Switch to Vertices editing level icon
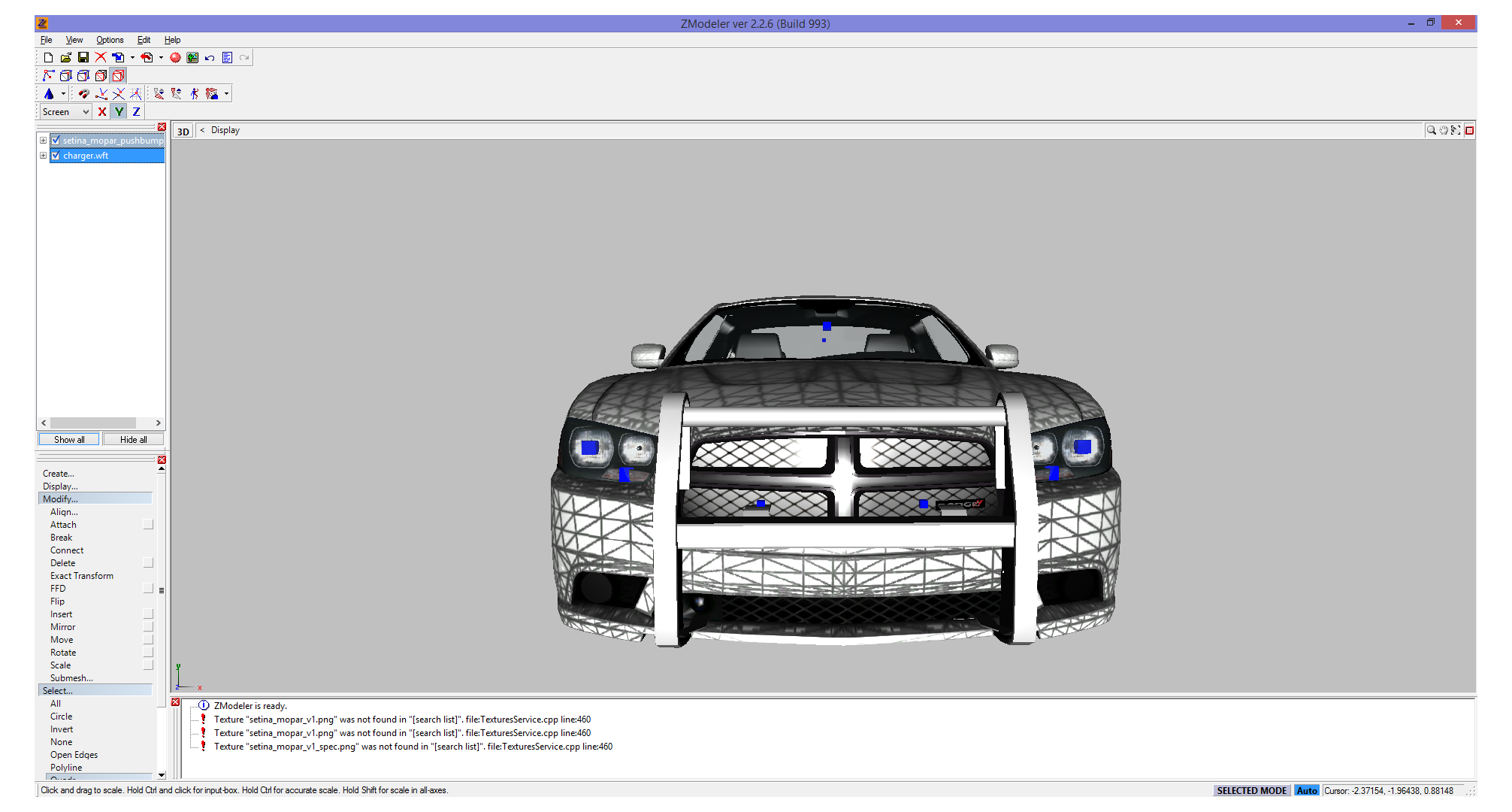1512x812 pixels. (x=49, y=76)
